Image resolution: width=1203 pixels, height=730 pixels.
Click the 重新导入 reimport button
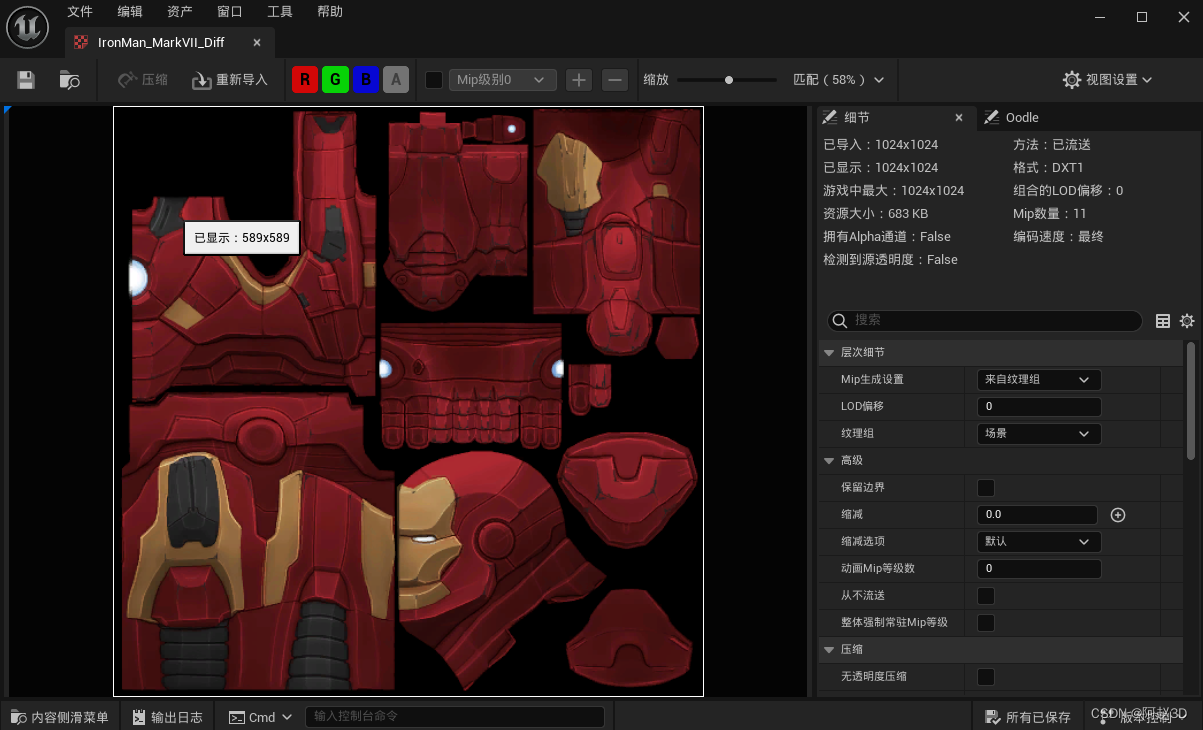pos(230,80)
